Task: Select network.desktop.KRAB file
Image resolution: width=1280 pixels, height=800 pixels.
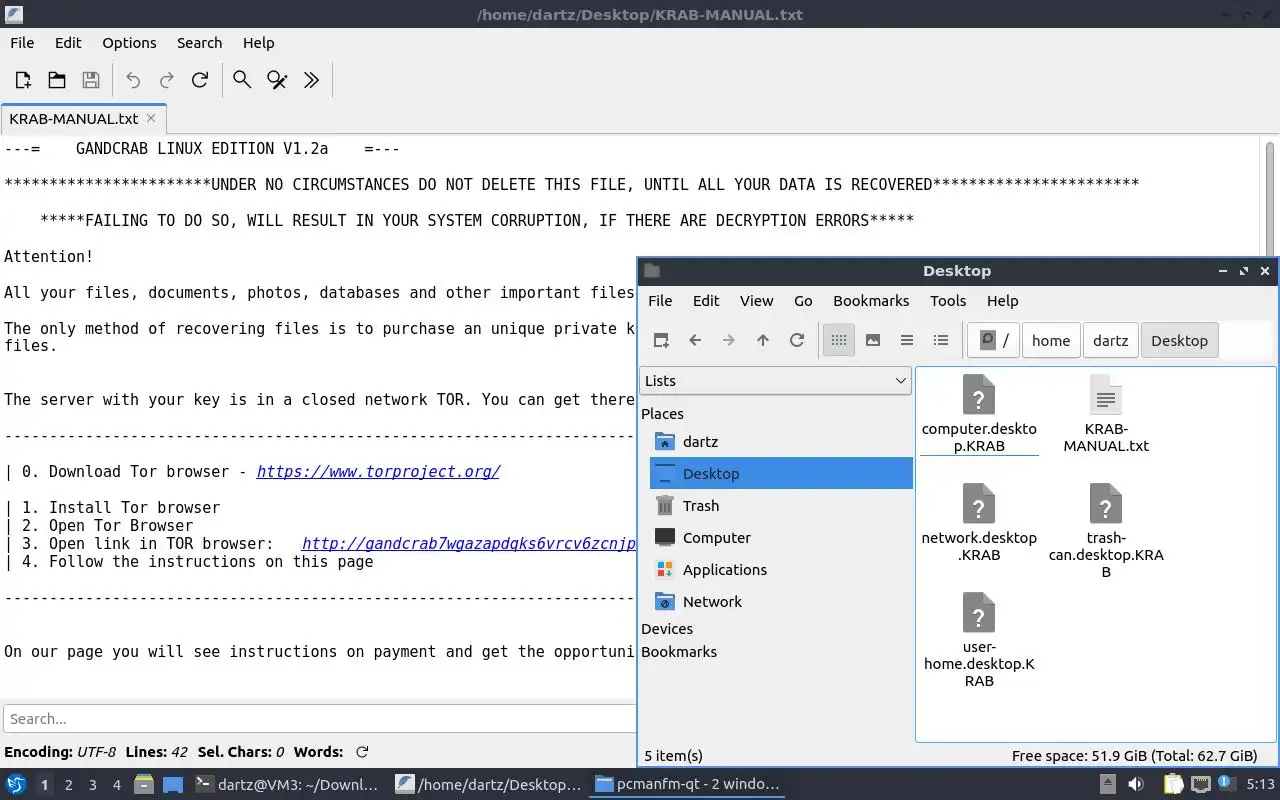Action: (x=979, y=521)
